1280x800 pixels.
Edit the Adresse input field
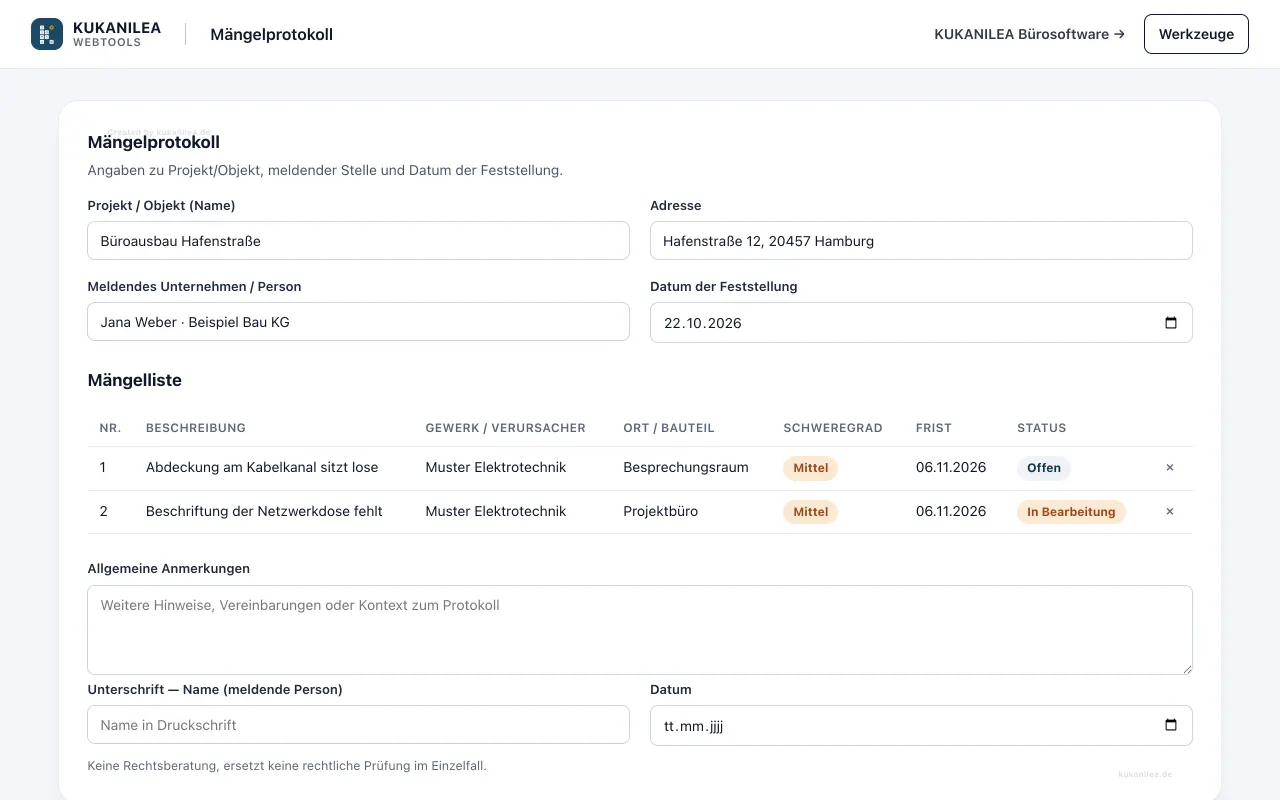[921, 241]
